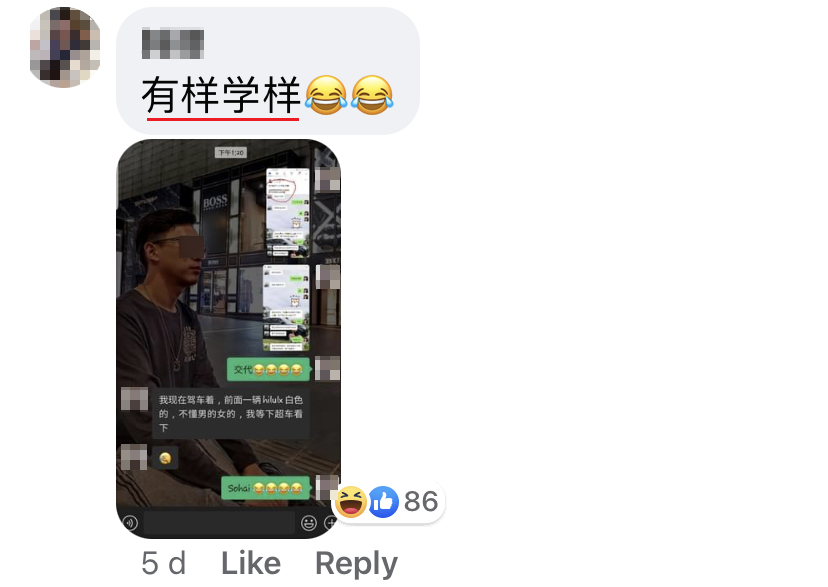Screen dimensions: 828x587
Task: Tap the hilux message dark bubble
Action: [x=231, y=414]
